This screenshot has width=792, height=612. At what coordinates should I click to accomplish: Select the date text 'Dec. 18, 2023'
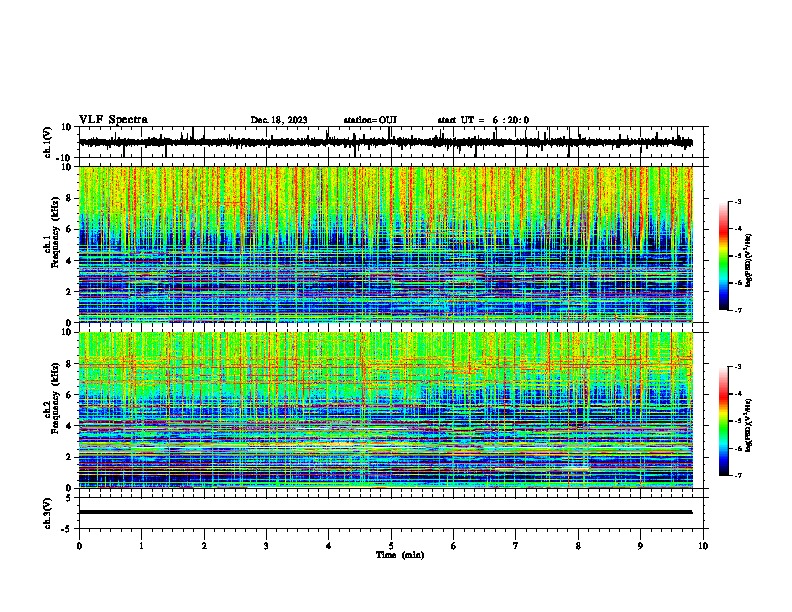click(279, 120)
